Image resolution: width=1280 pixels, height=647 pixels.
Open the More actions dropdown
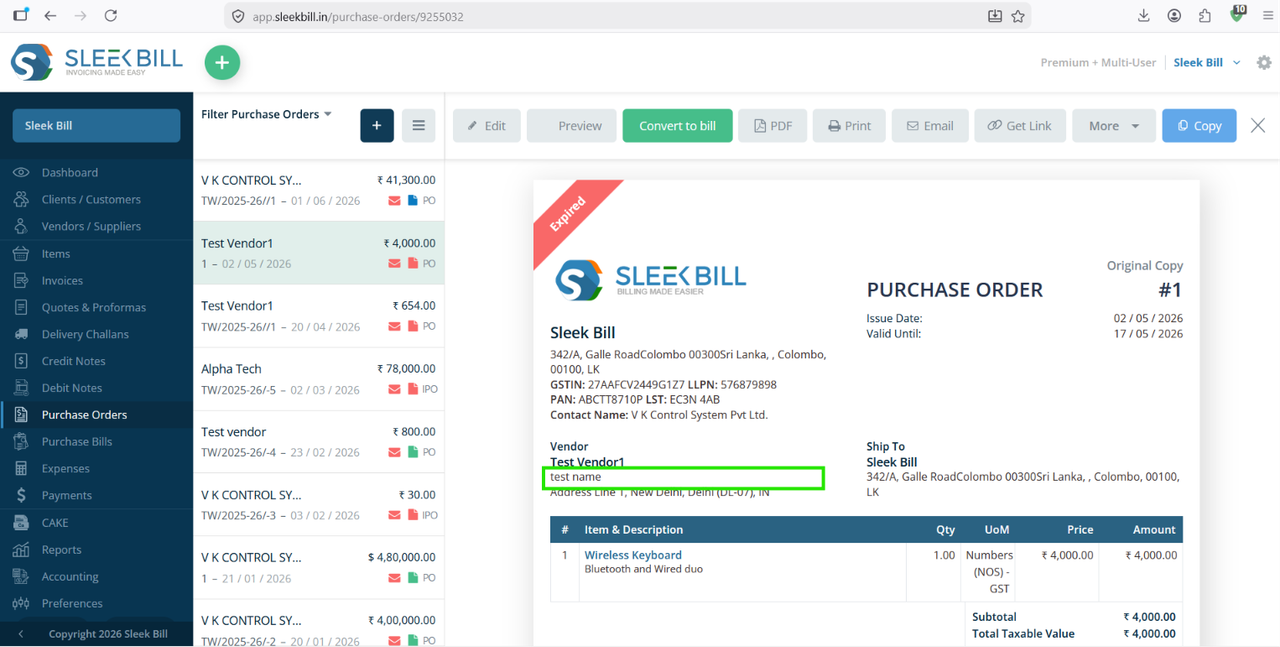point(1113,126)
